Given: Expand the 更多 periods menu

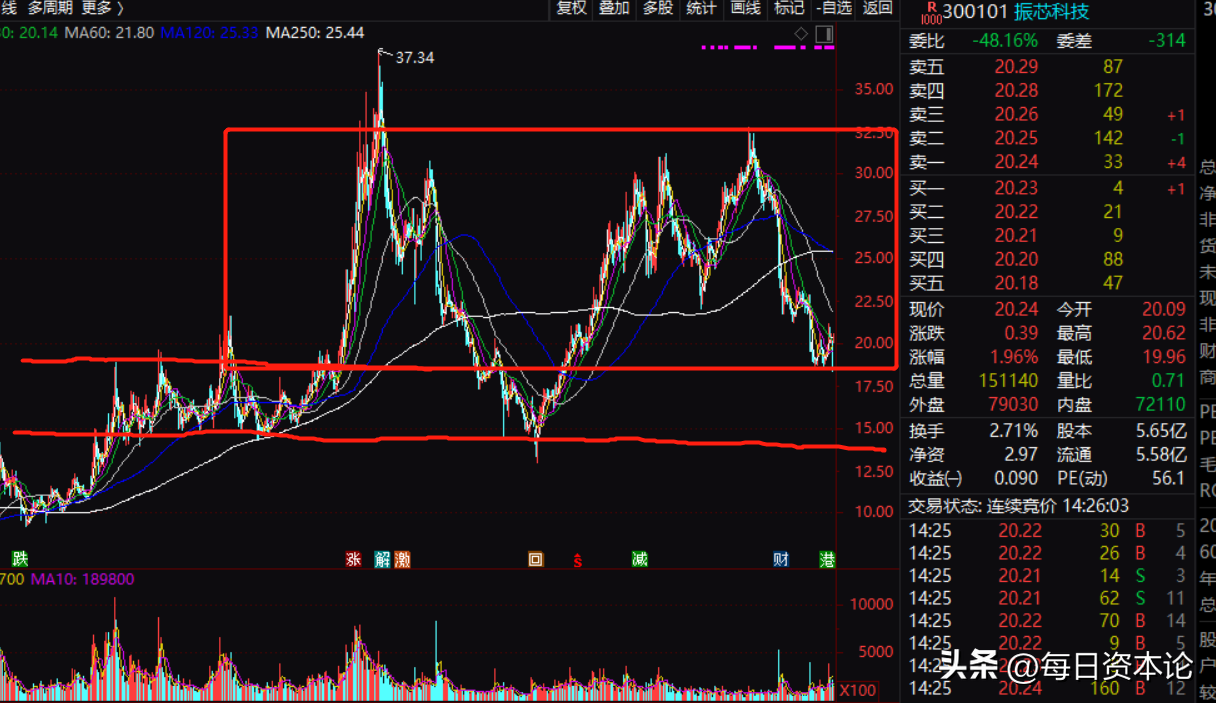Looking at the screenshot, I should (x=102, y=9).
